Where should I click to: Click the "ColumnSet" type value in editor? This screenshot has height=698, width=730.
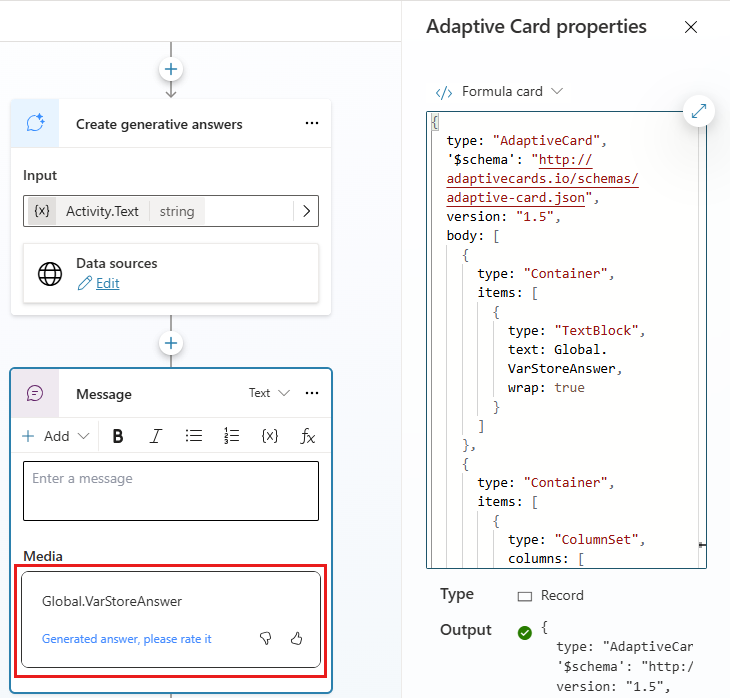(x=596, y=540)
